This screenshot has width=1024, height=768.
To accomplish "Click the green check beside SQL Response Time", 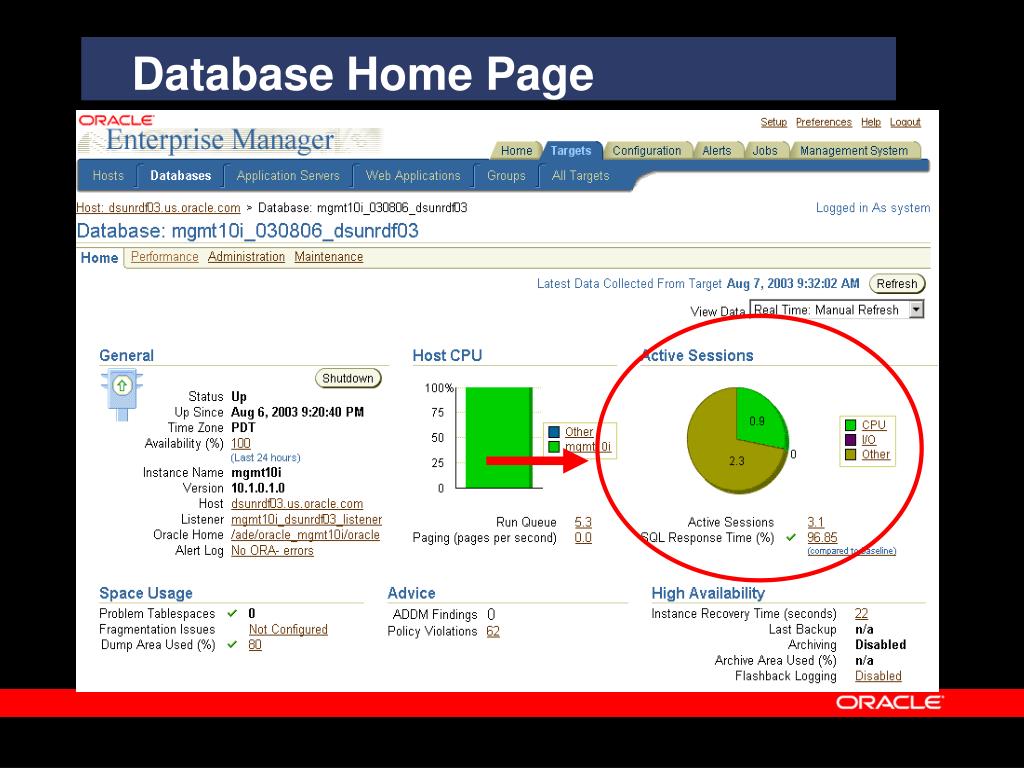I will pyautogui.click(x=791, y=537).
